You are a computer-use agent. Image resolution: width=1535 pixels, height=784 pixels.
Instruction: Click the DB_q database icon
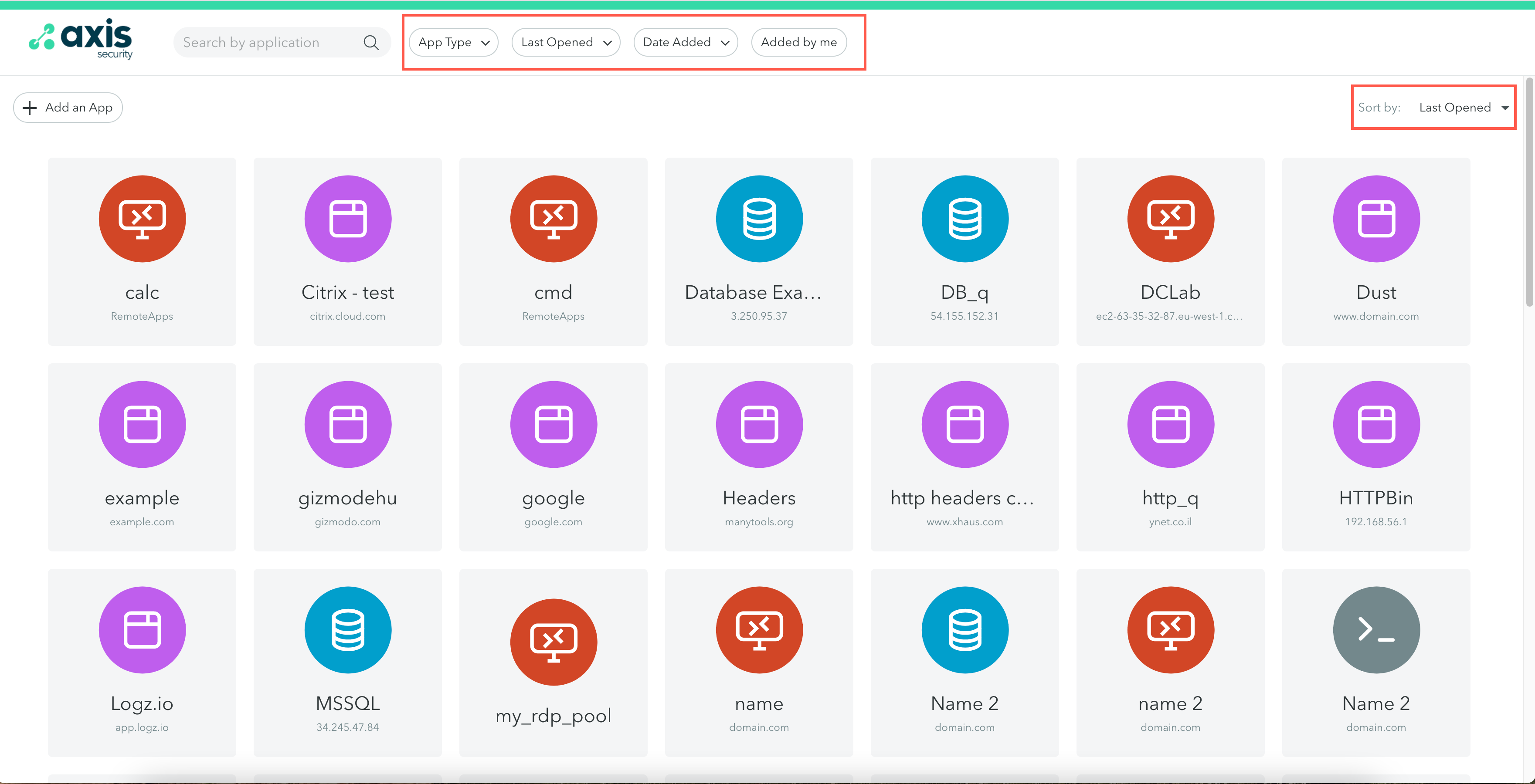pyautogui.click(x=965, y=219)
